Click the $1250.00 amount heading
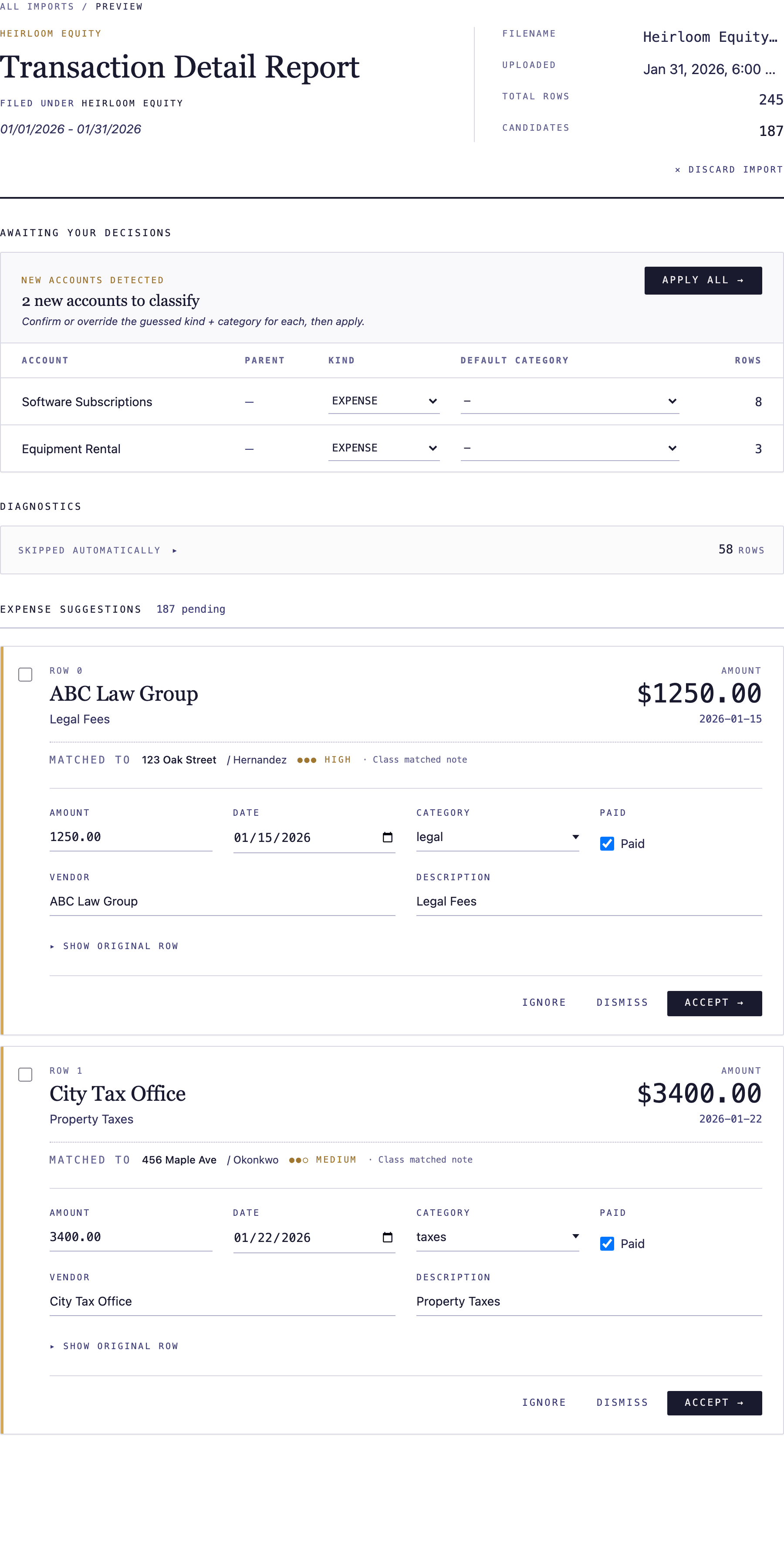Image resolution: width=784 pixels, height=1547 pixels. point(699,693)
